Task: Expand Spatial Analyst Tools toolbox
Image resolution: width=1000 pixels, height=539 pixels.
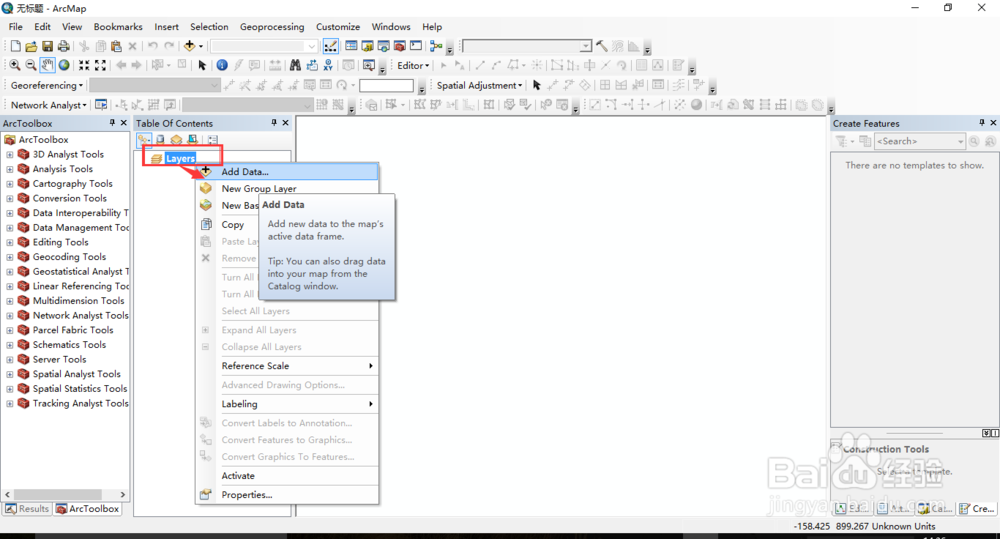Action: coord(10,374)
